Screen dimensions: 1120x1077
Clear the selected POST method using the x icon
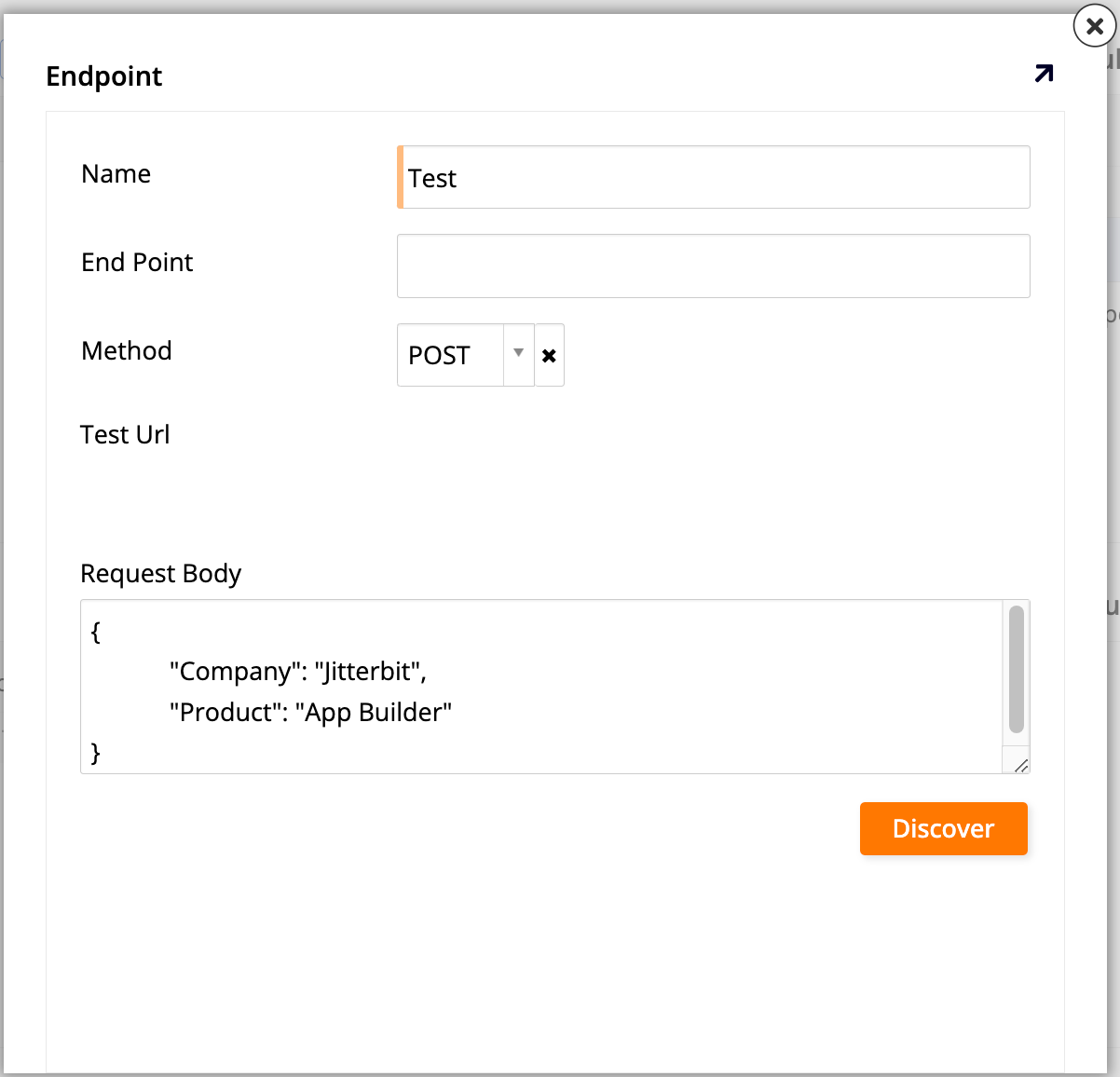click(550, 355)
